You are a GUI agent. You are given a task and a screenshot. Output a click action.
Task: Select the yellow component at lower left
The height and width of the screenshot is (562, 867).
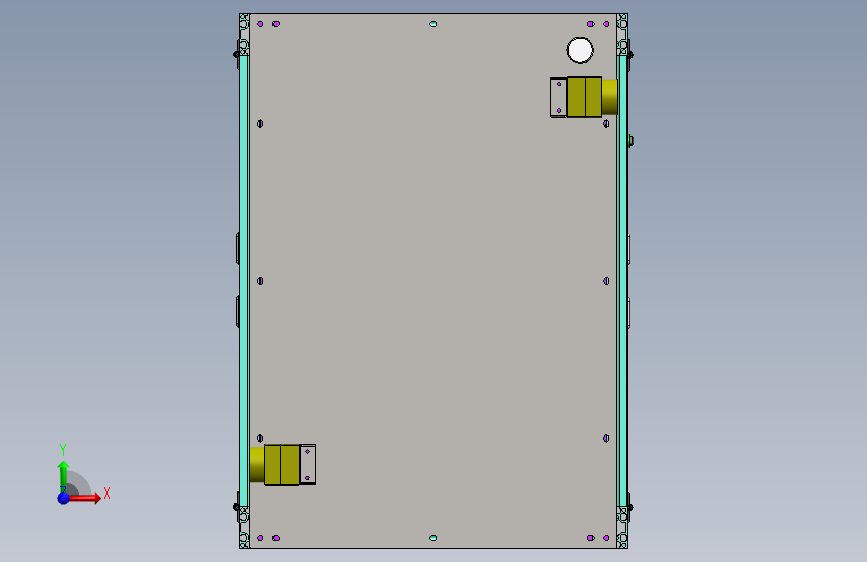(275, 465)
